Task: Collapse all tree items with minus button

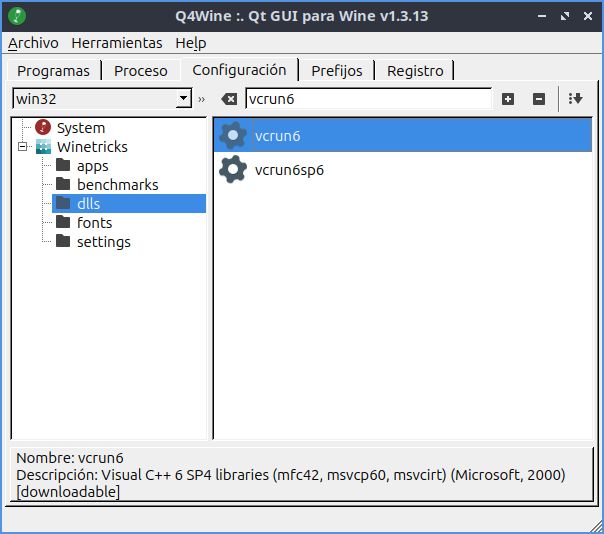Action: tap(539, 99)
